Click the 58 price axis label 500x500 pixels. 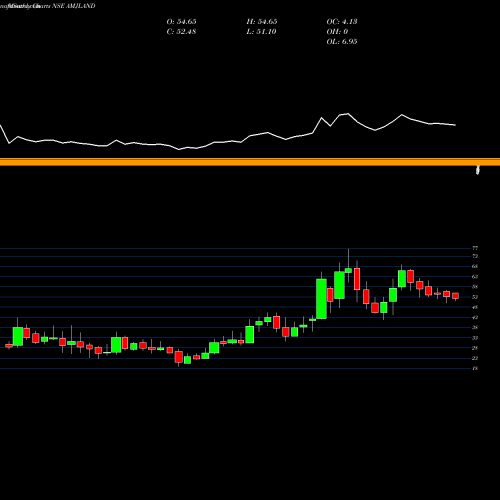coord(475,287)
